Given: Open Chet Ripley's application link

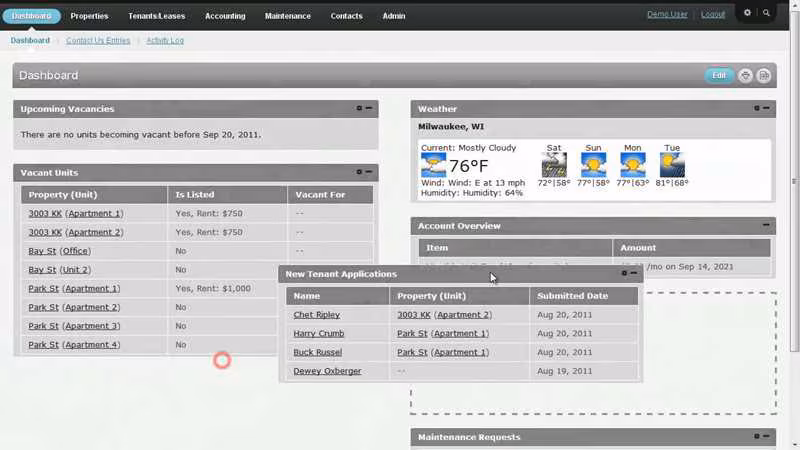Looking at the screenshot, I should (x=316, y=315).
